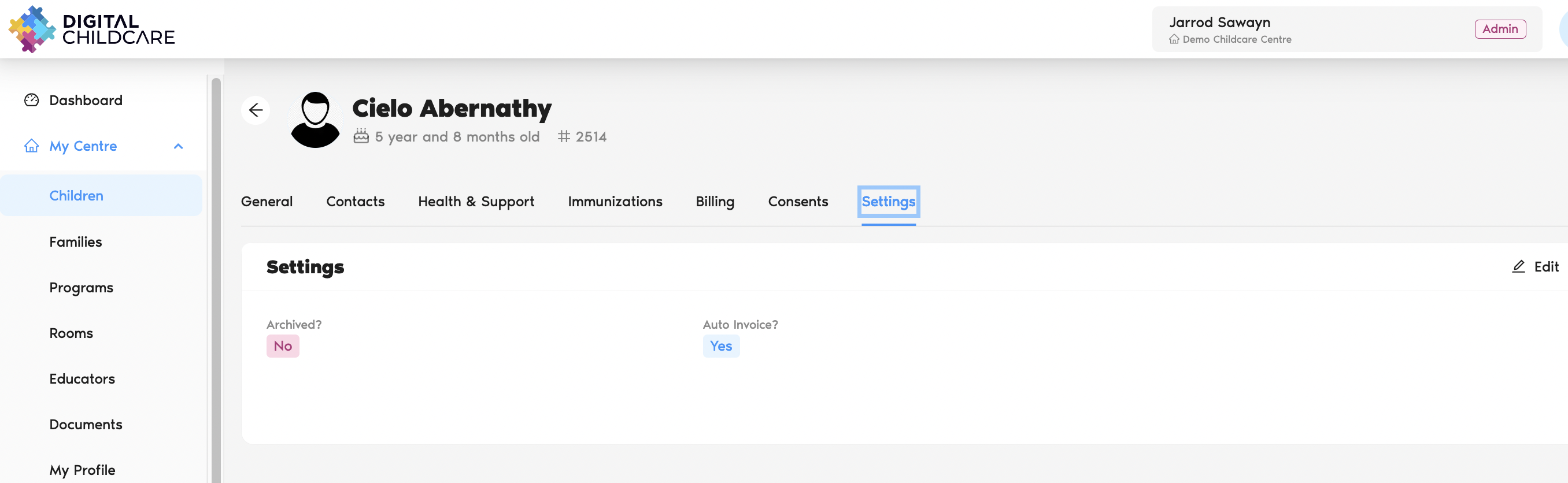Click the Auto Invoice? label
The width and height of the screenshot is (1568, 483).
[740, 324]
